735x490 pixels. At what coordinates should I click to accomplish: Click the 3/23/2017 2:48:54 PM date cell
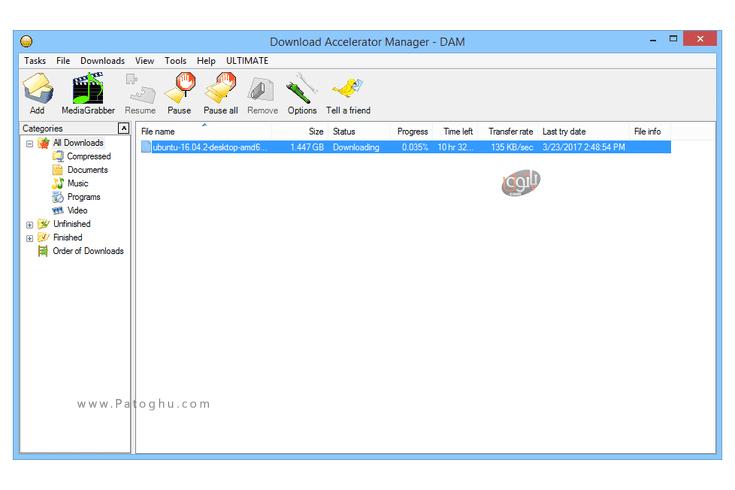click(x=584, y=147)
